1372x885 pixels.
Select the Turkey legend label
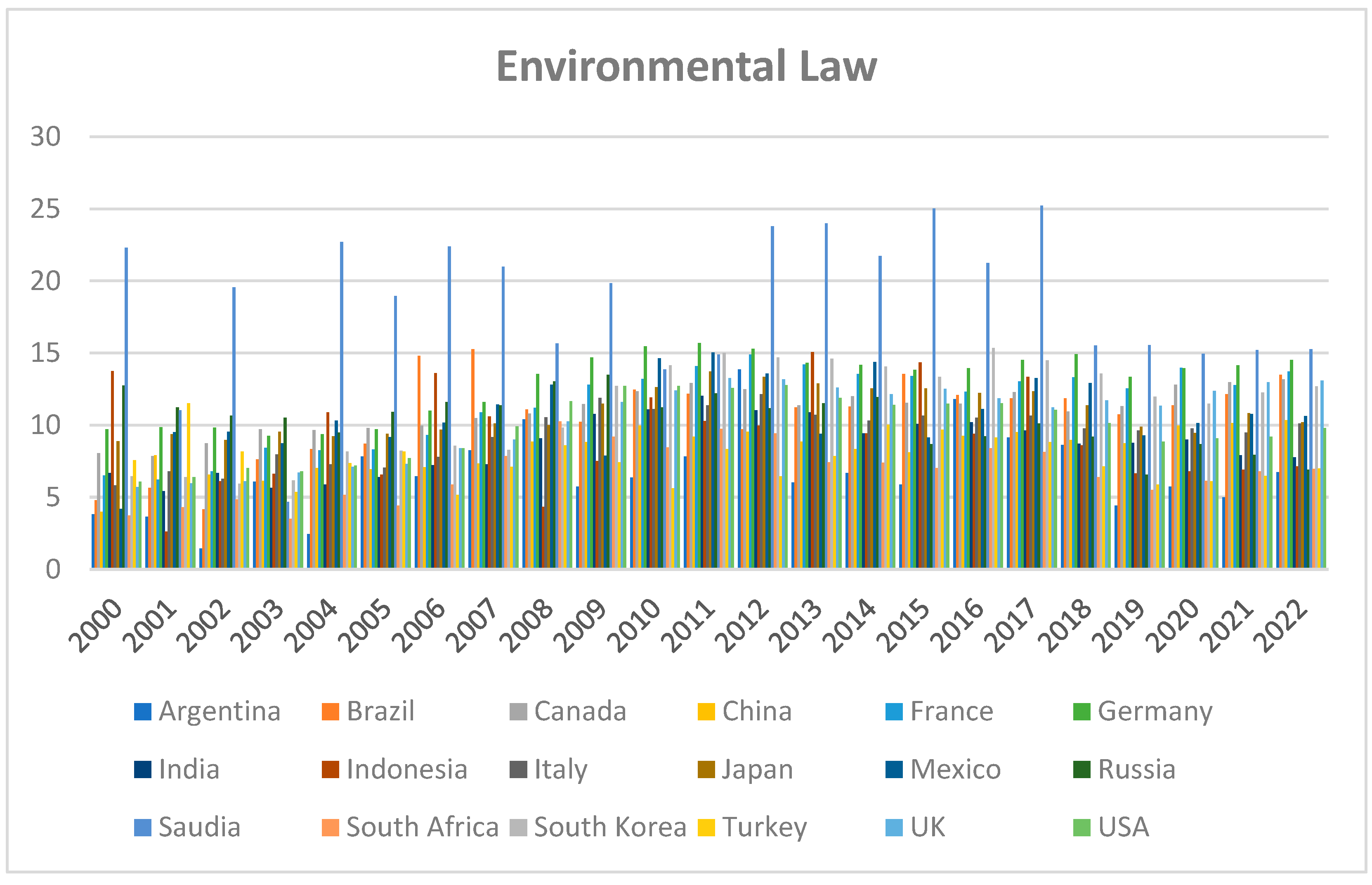(765, 828)
